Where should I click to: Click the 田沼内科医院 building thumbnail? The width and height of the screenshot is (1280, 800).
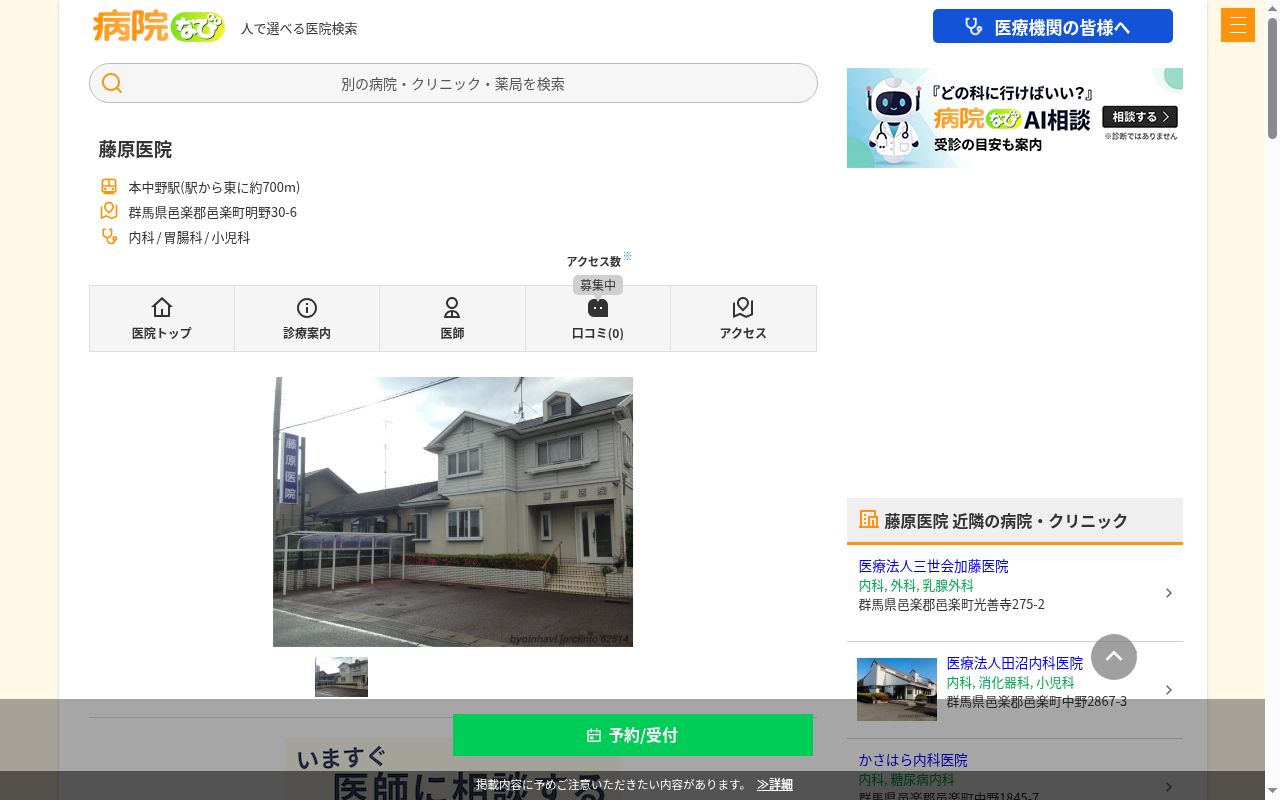pyautogui.click(x=897, y=689)
